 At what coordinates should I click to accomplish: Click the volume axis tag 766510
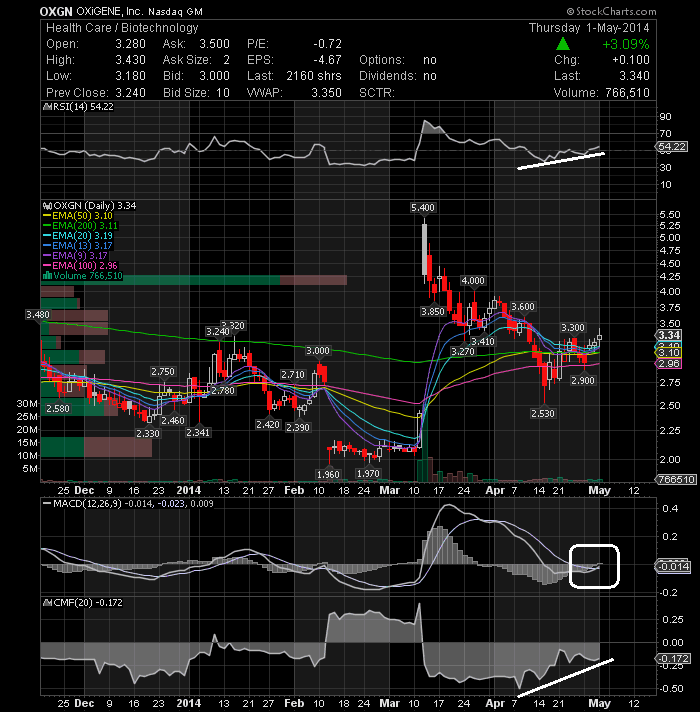coord(675,480)
